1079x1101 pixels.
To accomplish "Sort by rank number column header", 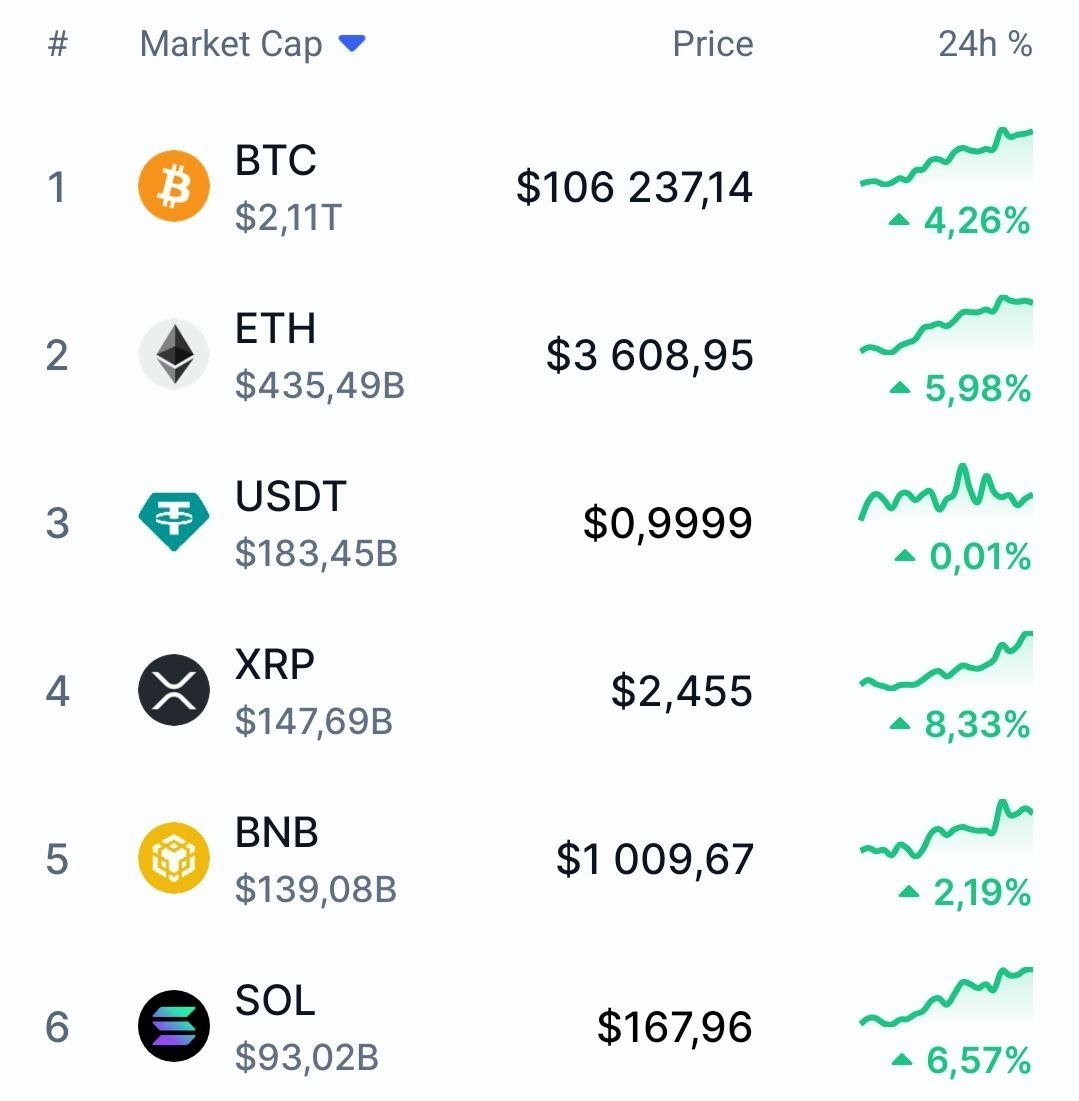I will tap(57, 44).
